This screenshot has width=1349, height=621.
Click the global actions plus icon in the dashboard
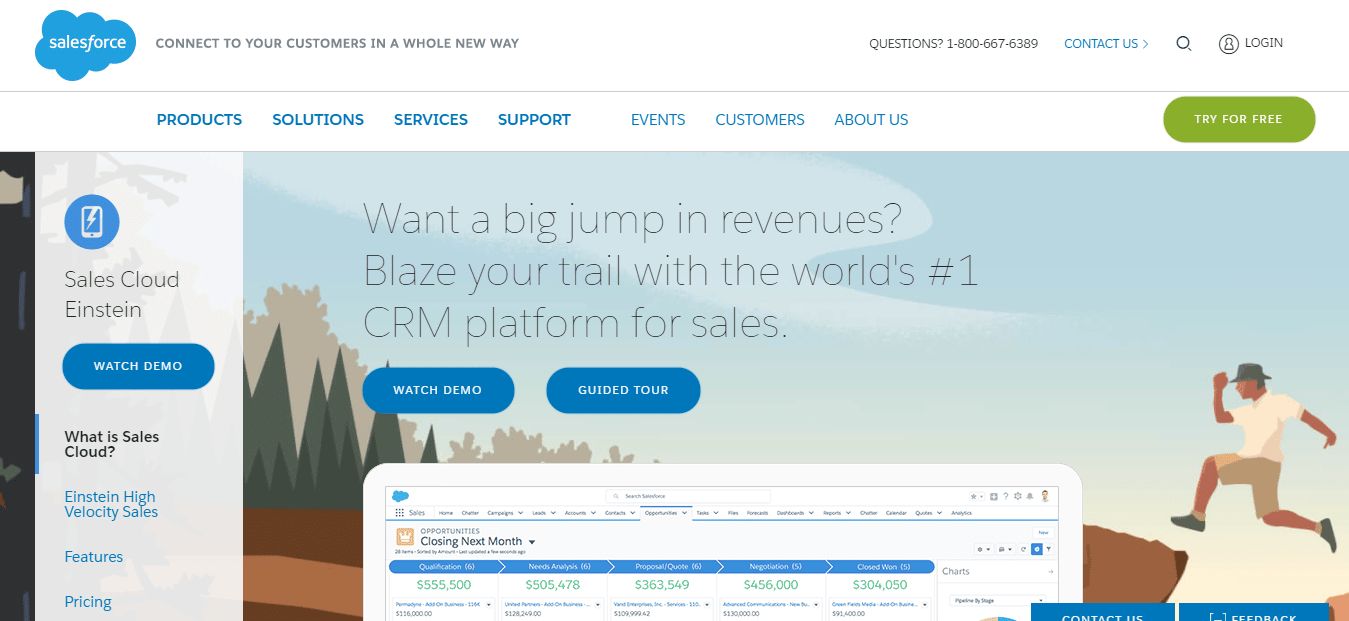(x=993, y=496)
